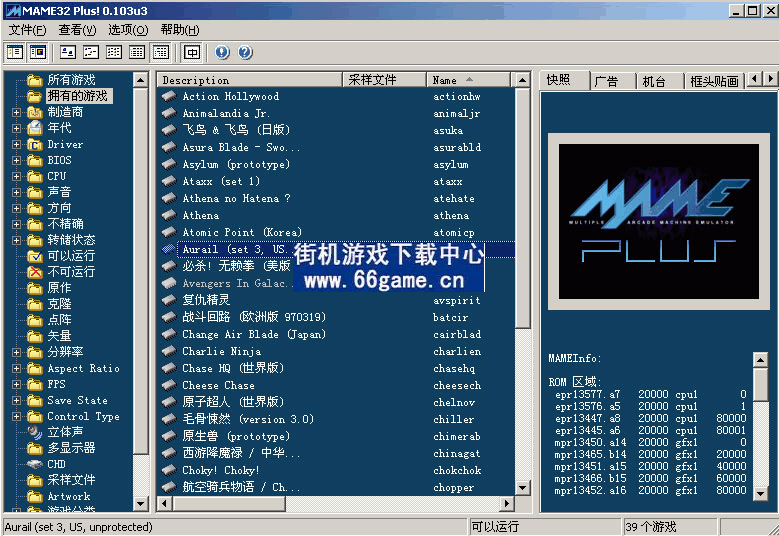Switch to the 机台 tab
Image resolution: width=779 pixels, height=536 pixels.
tap(660, 81)
